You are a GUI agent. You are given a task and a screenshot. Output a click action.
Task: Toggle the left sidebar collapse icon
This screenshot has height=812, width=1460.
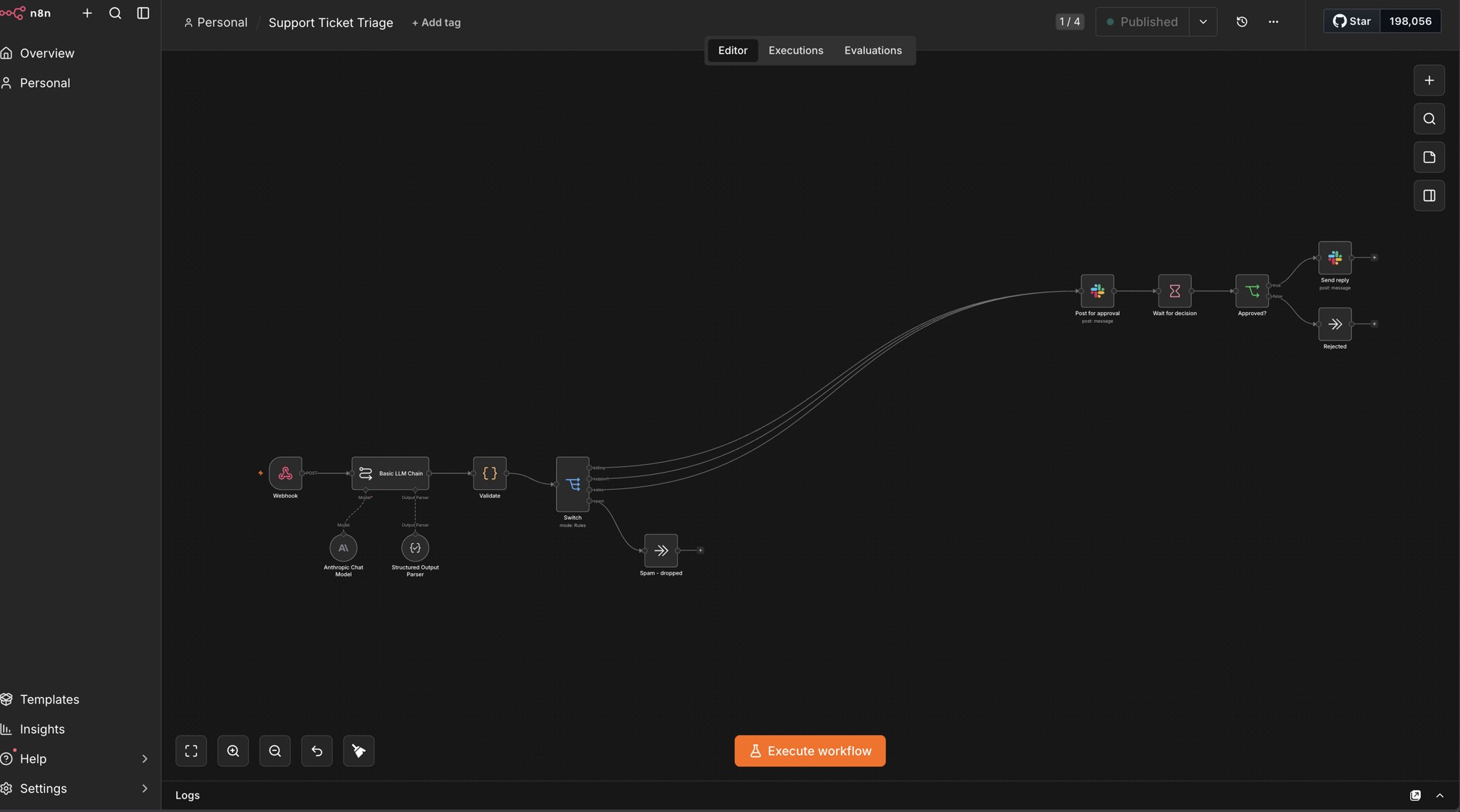(x=143, y=14)
